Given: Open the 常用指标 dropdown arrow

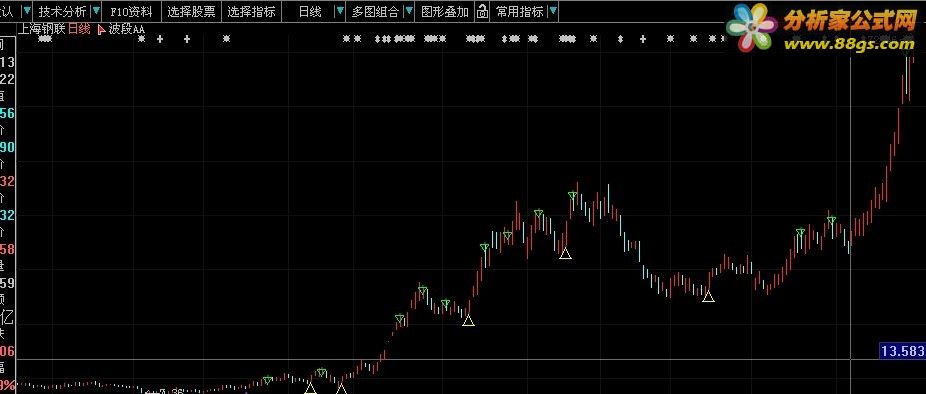Looking at the screenshot, I should tap(552, 11).
